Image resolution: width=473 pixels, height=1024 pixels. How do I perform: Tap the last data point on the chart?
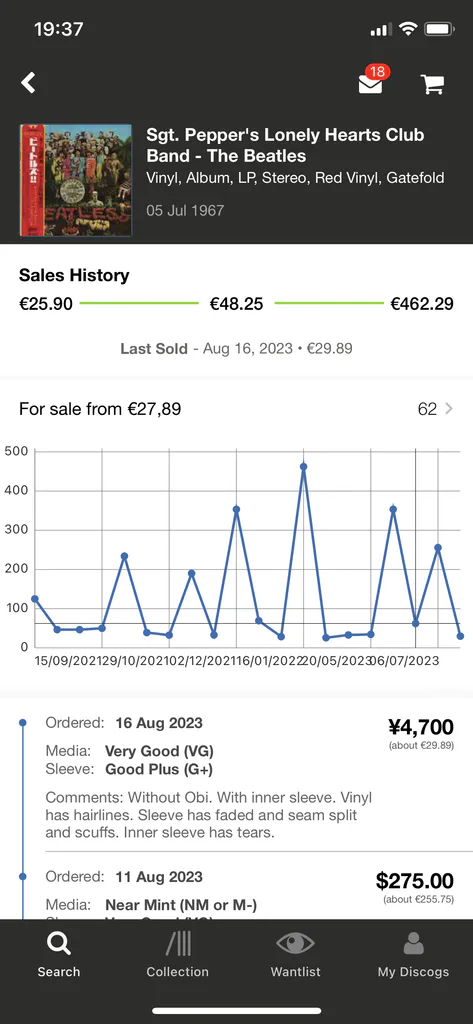[x=460, y=635]
